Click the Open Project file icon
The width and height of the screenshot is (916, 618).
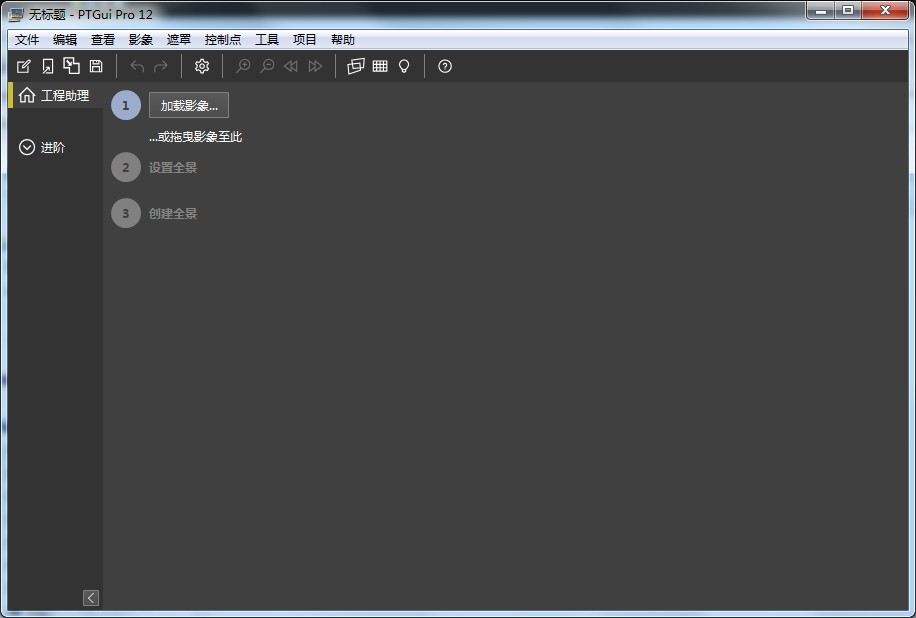(x=48, y=66)
